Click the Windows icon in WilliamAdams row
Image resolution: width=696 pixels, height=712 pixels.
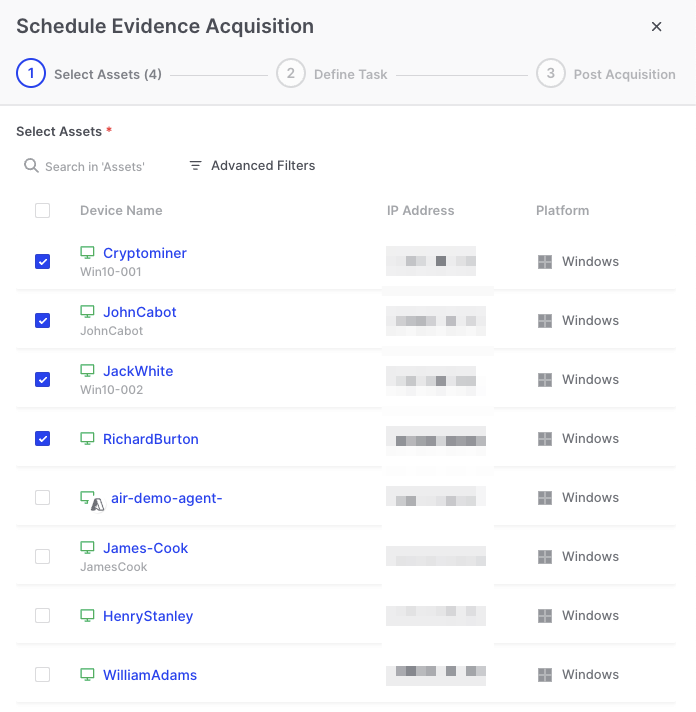tap(545, 675)
